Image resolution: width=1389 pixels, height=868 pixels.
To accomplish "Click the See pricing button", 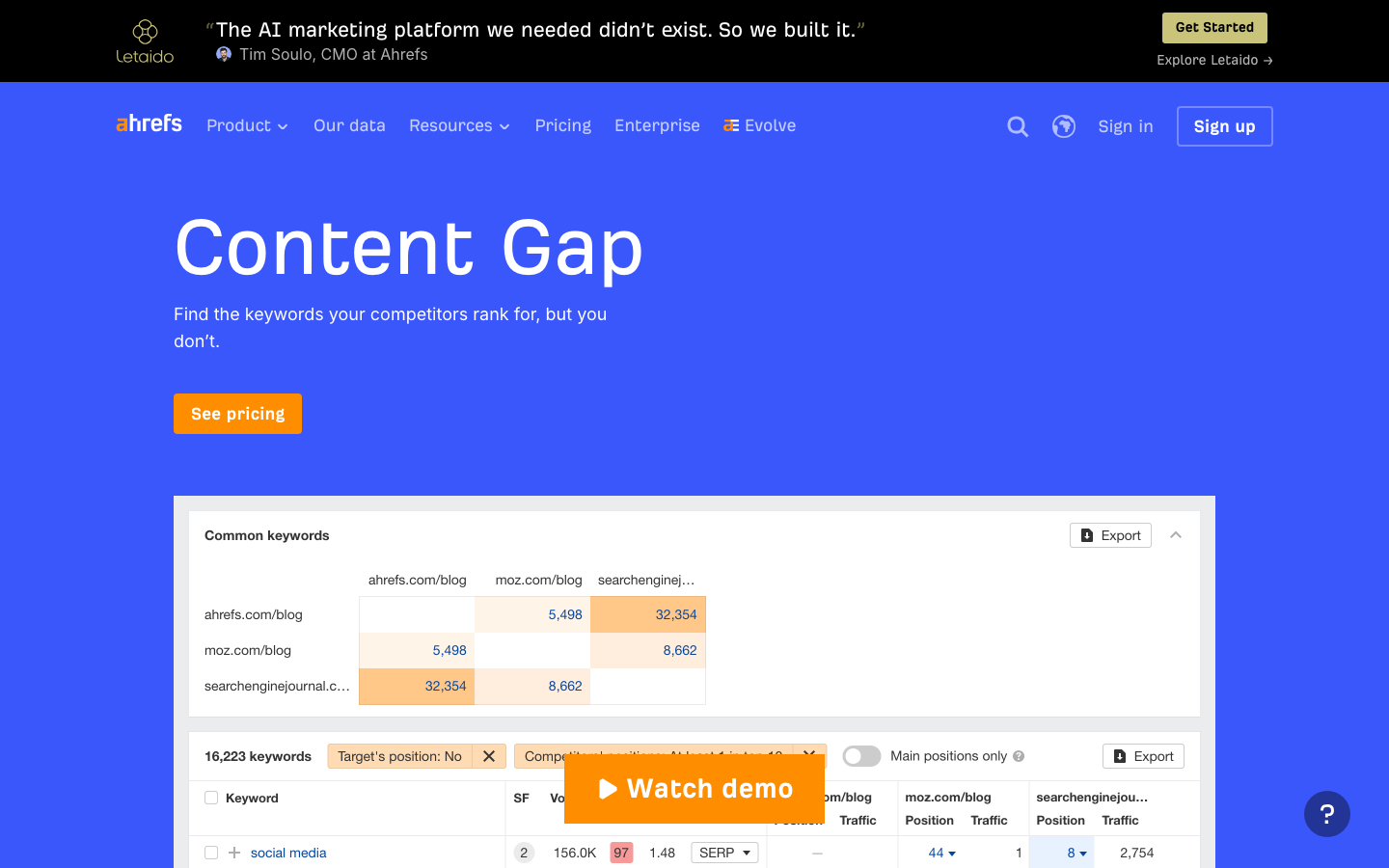I will [237, 414].
